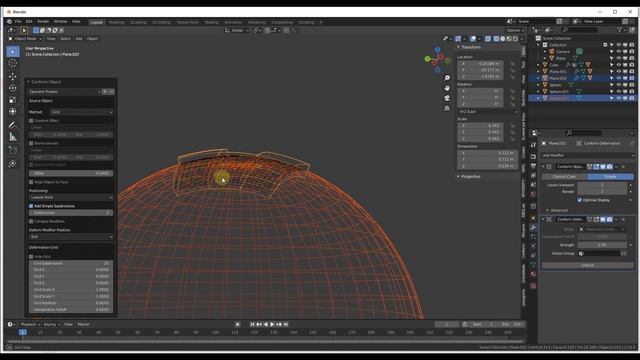Switch to wireframe viewport shading
Image resolution: width=640 pixels, height=360 pixels.
(x=496, y=39)
